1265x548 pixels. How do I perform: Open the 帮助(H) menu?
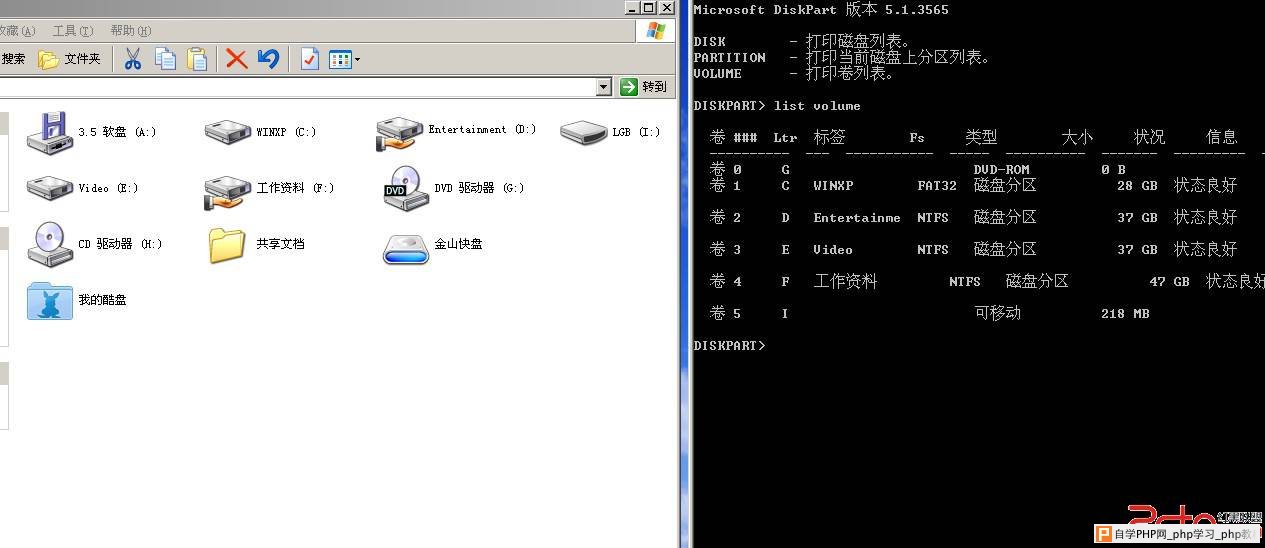click(131, 31)
